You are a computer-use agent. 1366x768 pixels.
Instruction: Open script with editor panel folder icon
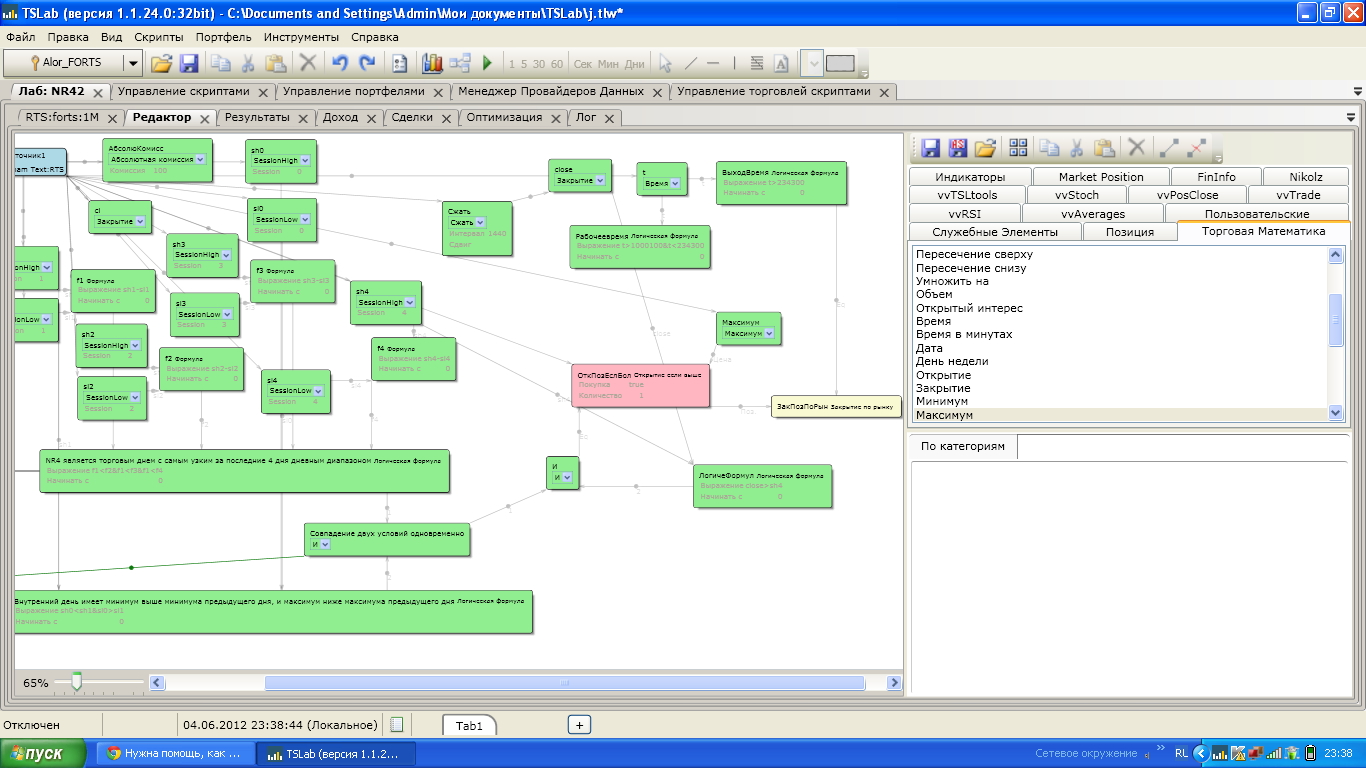click(986, 147)
